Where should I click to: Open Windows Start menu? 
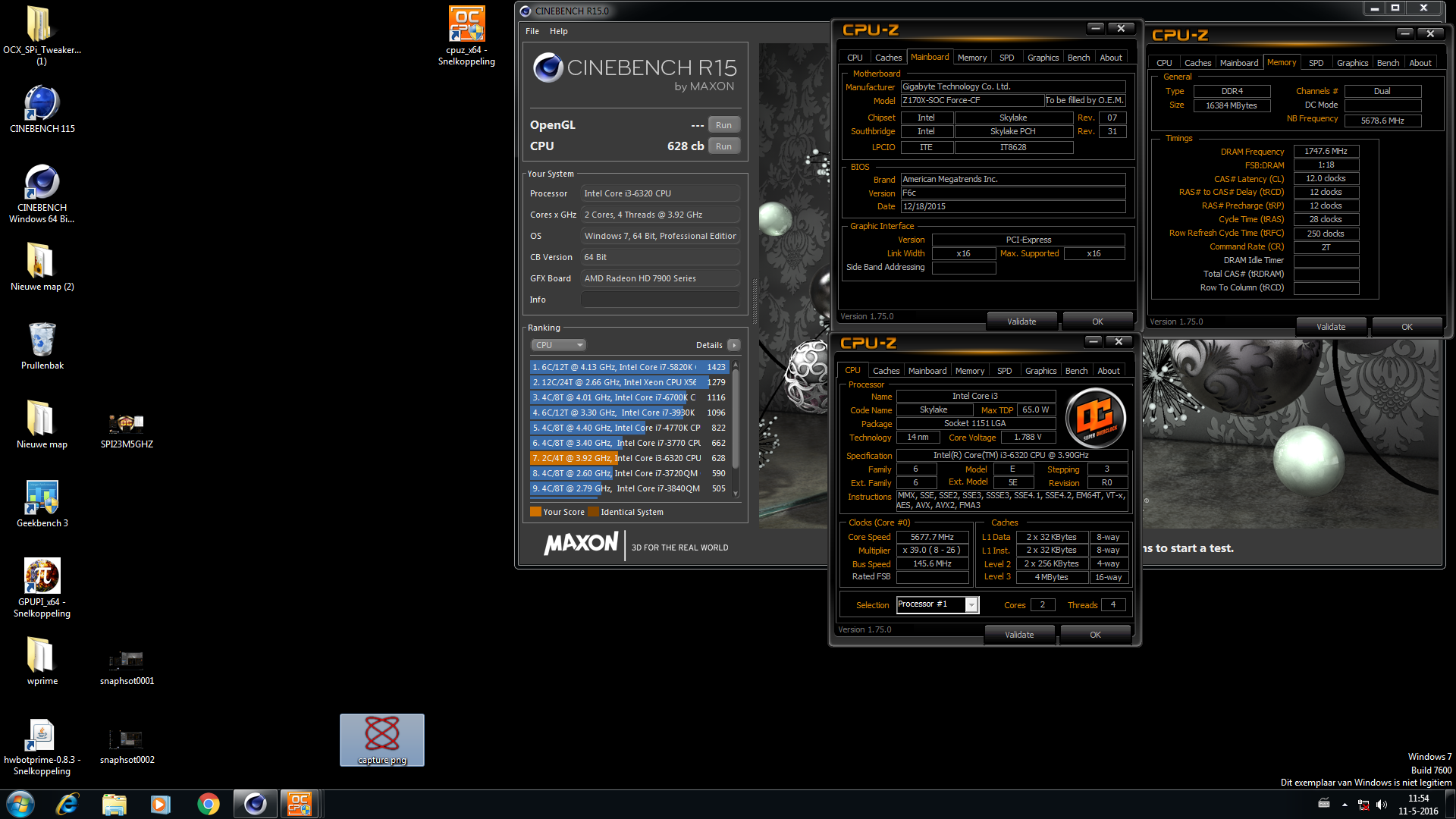point(20,804)
